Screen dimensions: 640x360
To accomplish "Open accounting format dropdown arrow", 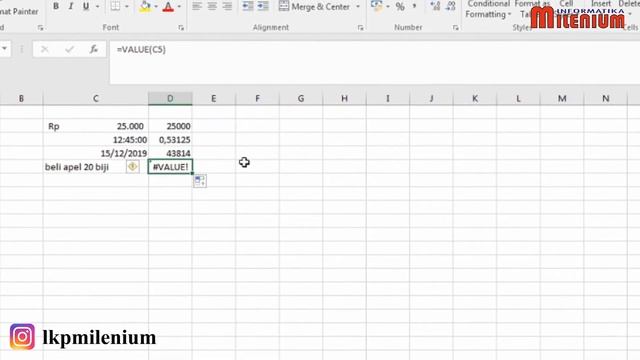I will pyautogui.click(x=387, y=7).
